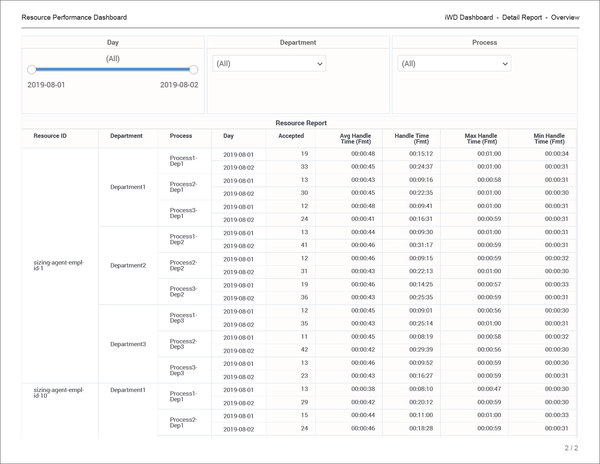Click the Handle Time (Fmt) header
Image resolution: width=600 pixels, height=464 pixels.
(x=412, y=138)
